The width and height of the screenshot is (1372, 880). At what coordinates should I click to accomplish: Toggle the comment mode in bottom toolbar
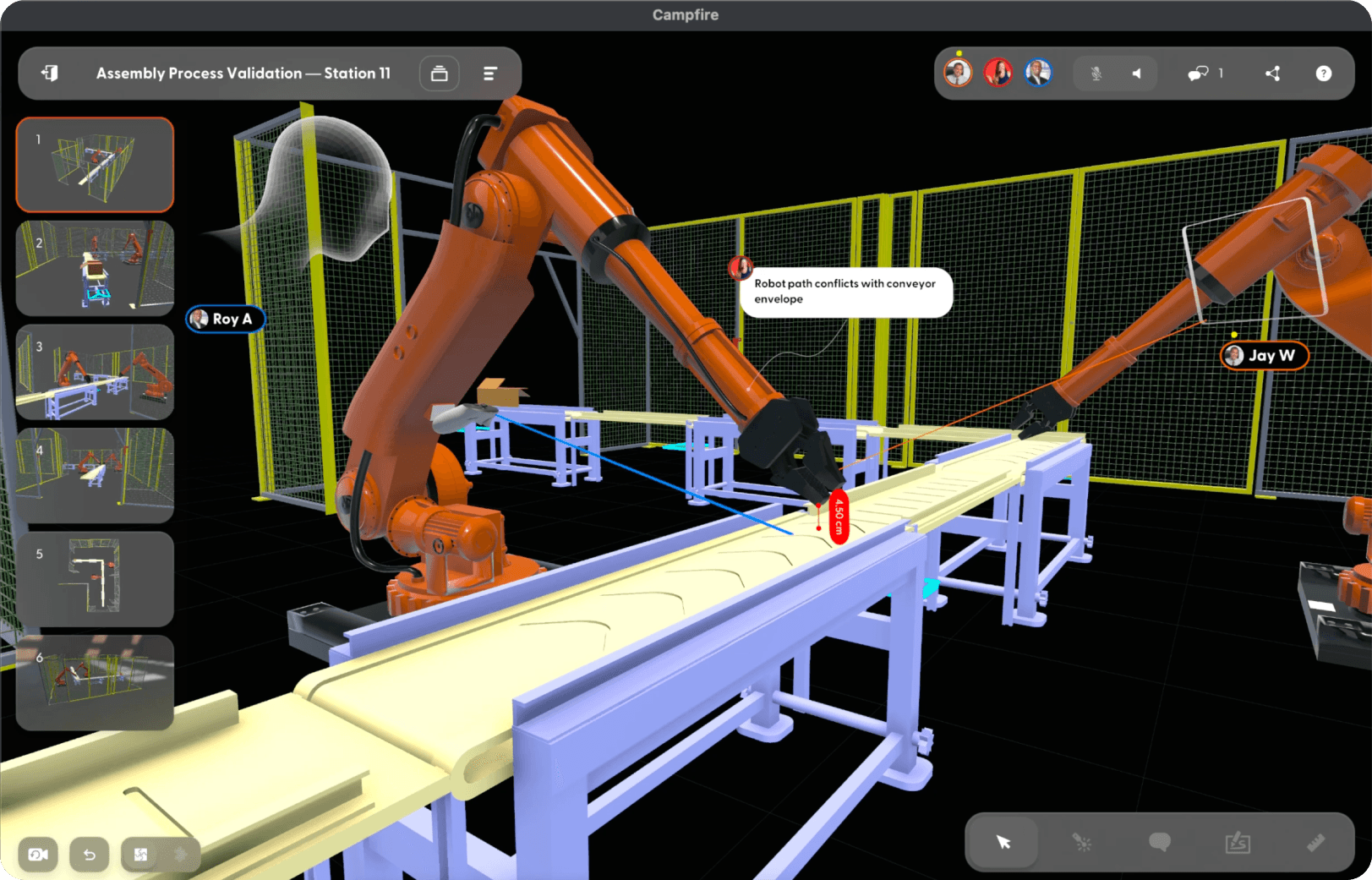pyautogui.click(x=1159, y=842)
